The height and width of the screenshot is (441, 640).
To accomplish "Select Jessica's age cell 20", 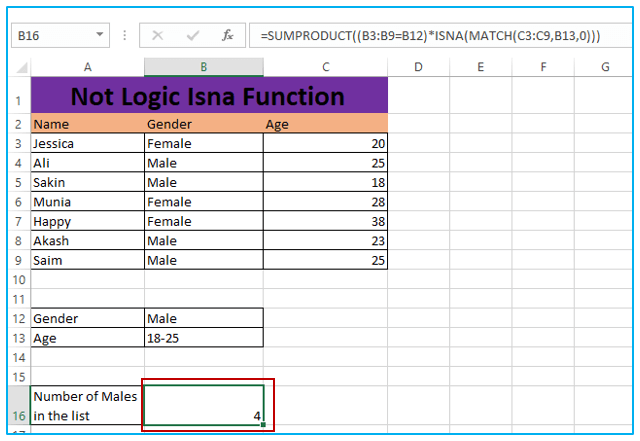I will (x=325, y=143).
